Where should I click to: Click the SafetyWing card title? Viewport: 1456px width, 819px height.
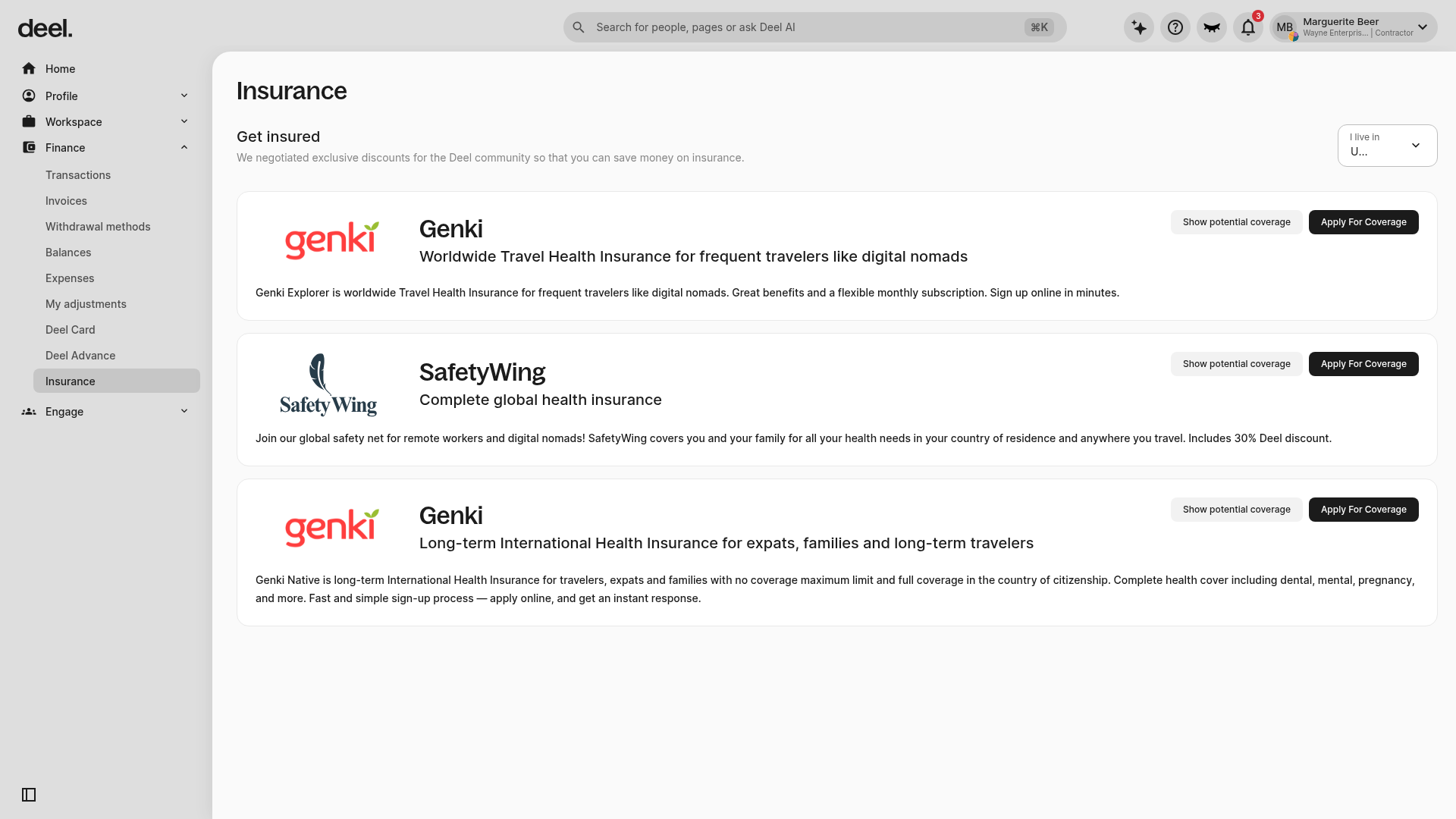tap(482, 372)
